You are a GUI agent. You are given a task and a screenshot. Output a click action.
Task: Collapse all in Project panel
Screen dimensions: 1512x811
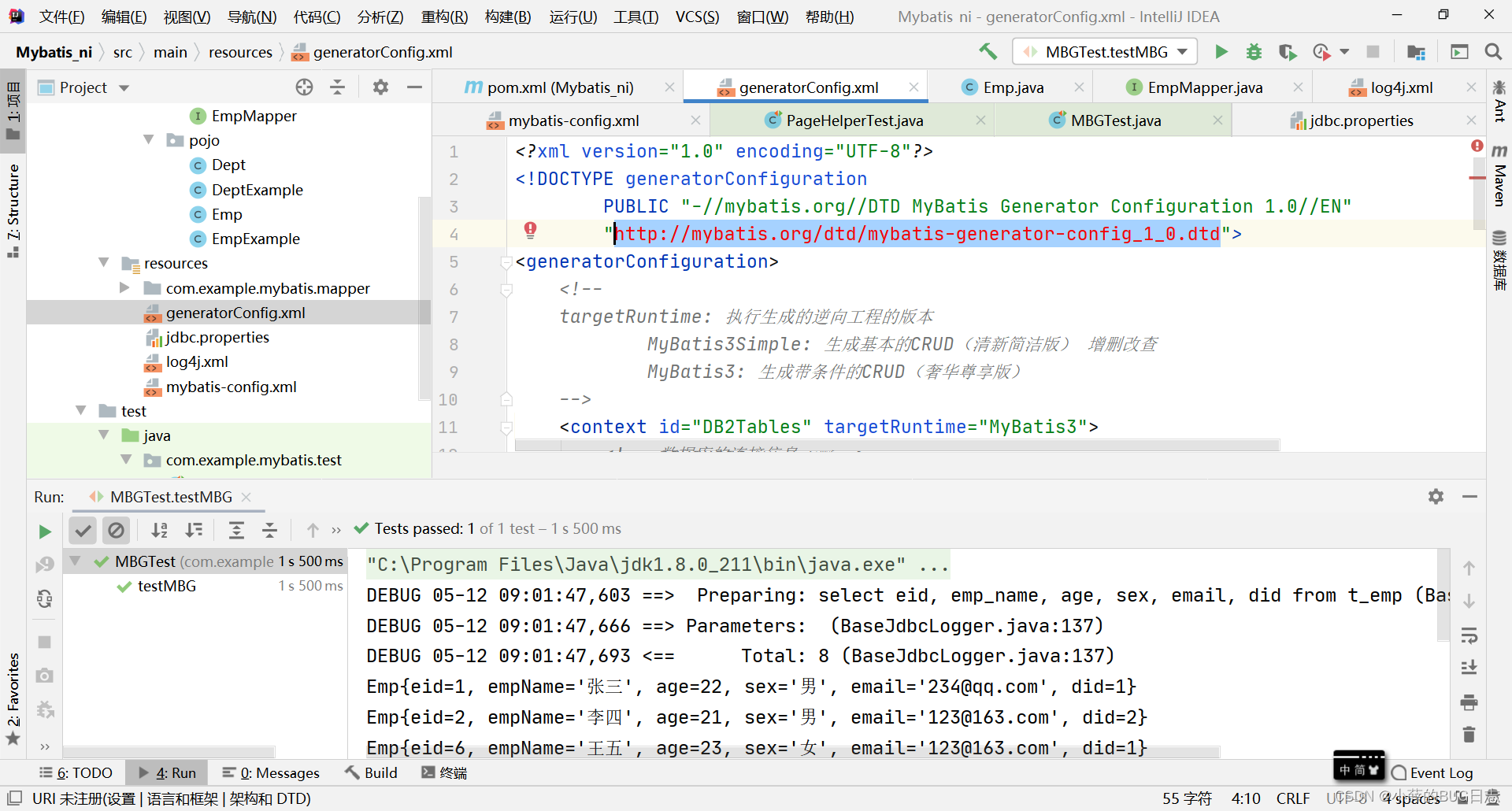tap(338, 87)
